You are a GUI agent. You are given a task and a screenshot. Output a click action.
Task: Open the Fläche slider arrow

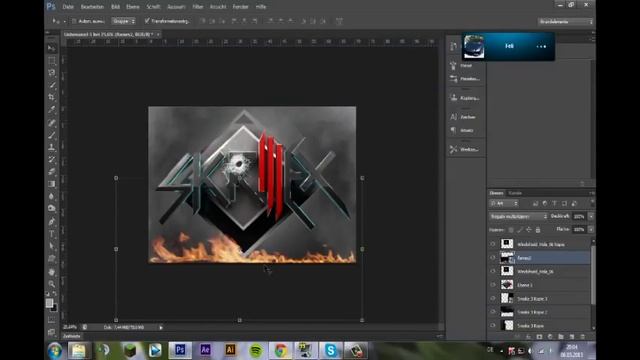point(591,230)
